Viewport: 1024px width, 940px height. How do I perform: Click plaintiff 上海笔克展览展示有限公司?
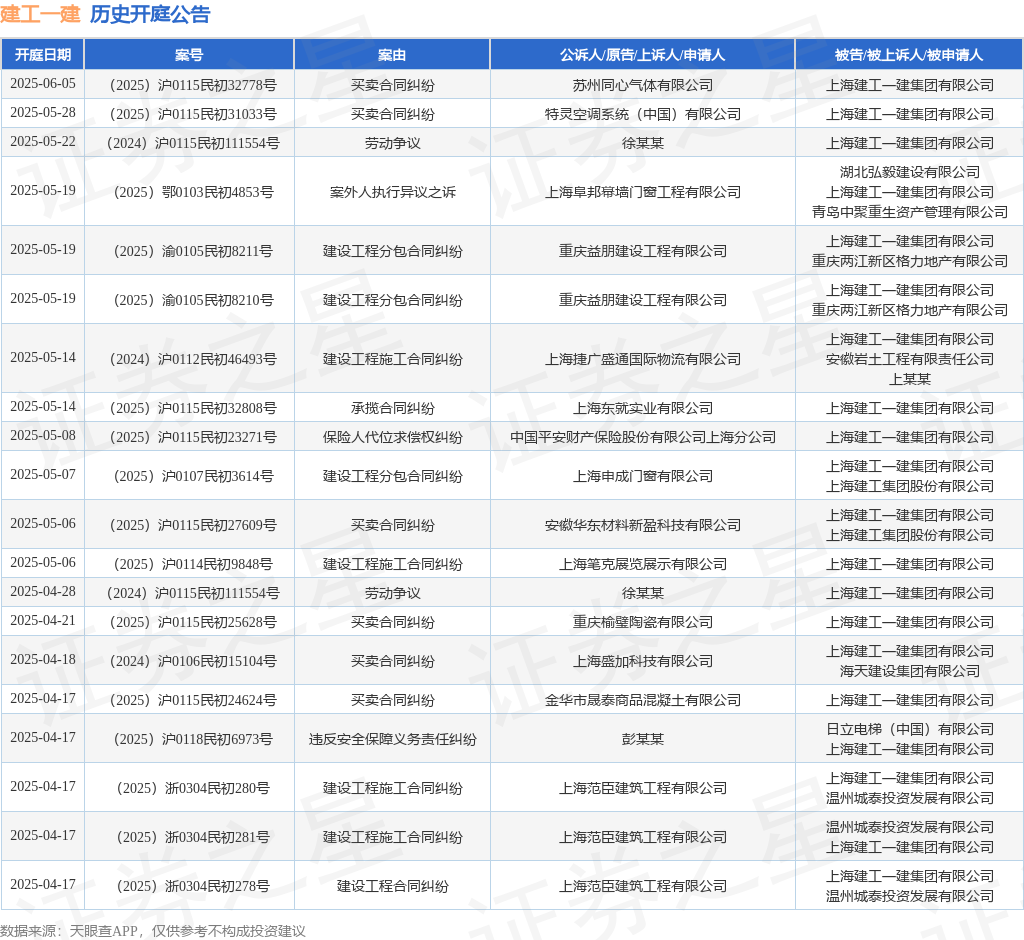click(643, 564)
